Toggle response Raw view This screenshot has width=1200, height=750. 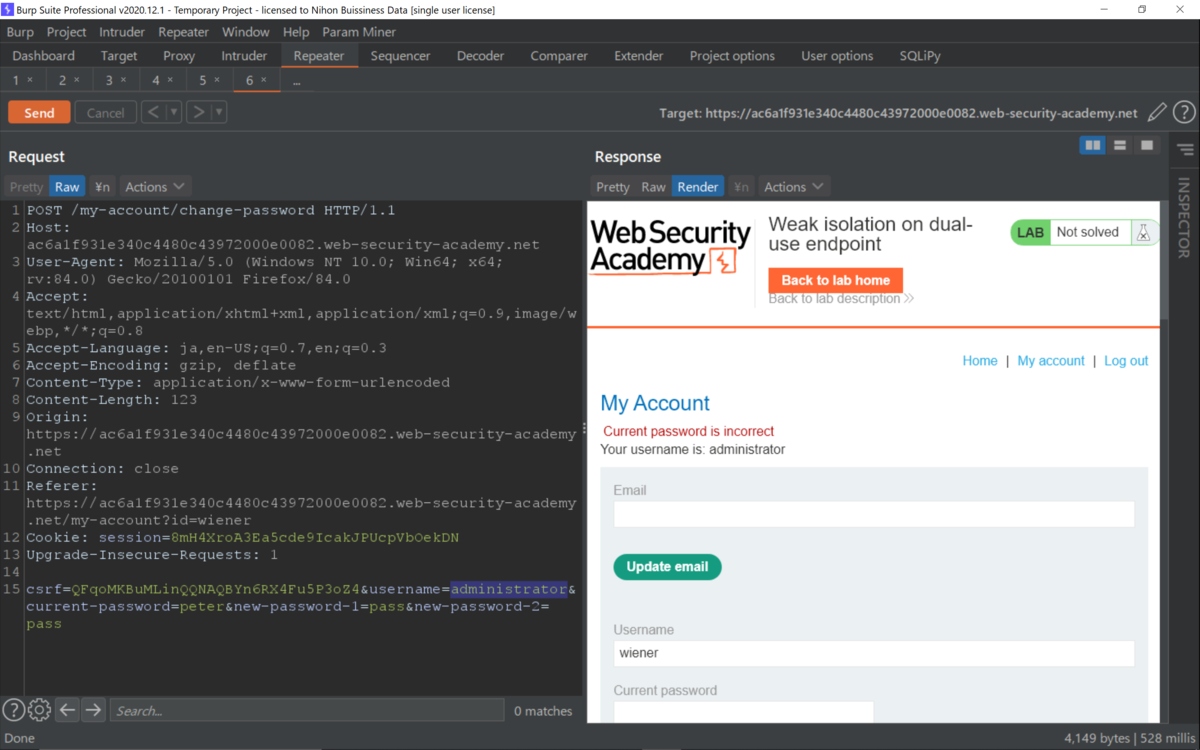click(653, 187)
